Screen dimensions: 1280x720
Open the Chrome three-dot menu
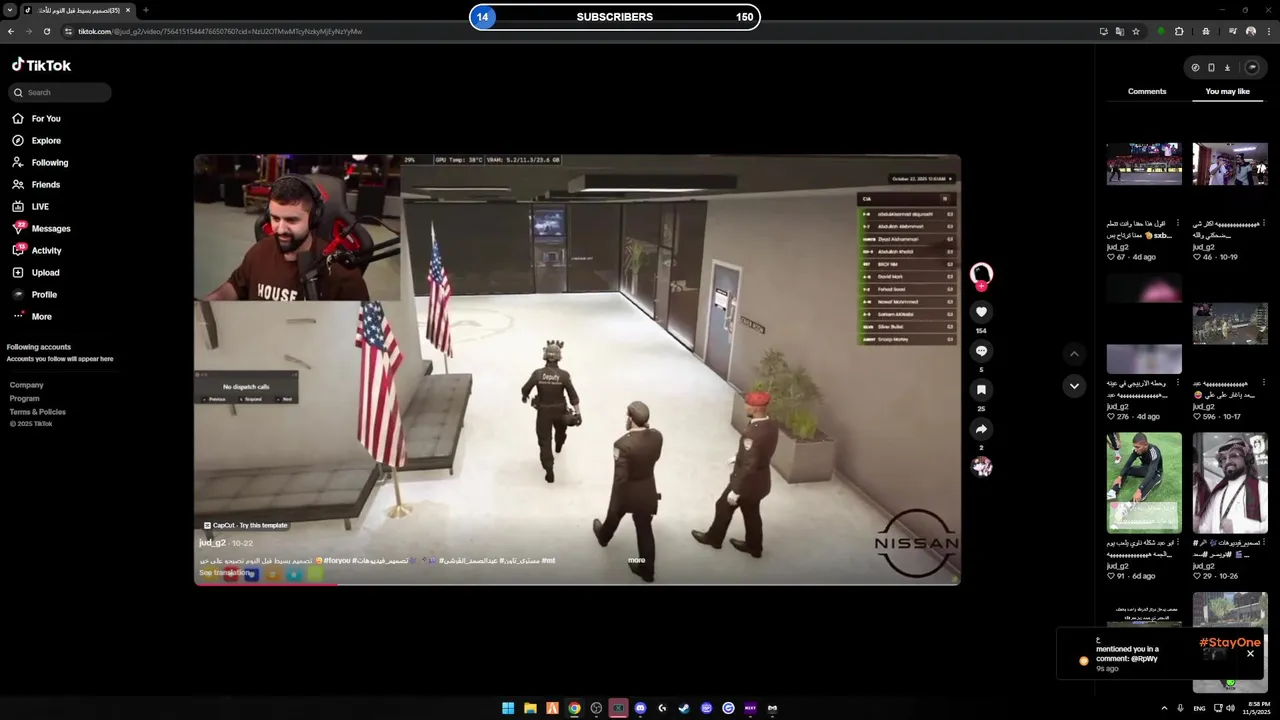(x=1267, y=31)
